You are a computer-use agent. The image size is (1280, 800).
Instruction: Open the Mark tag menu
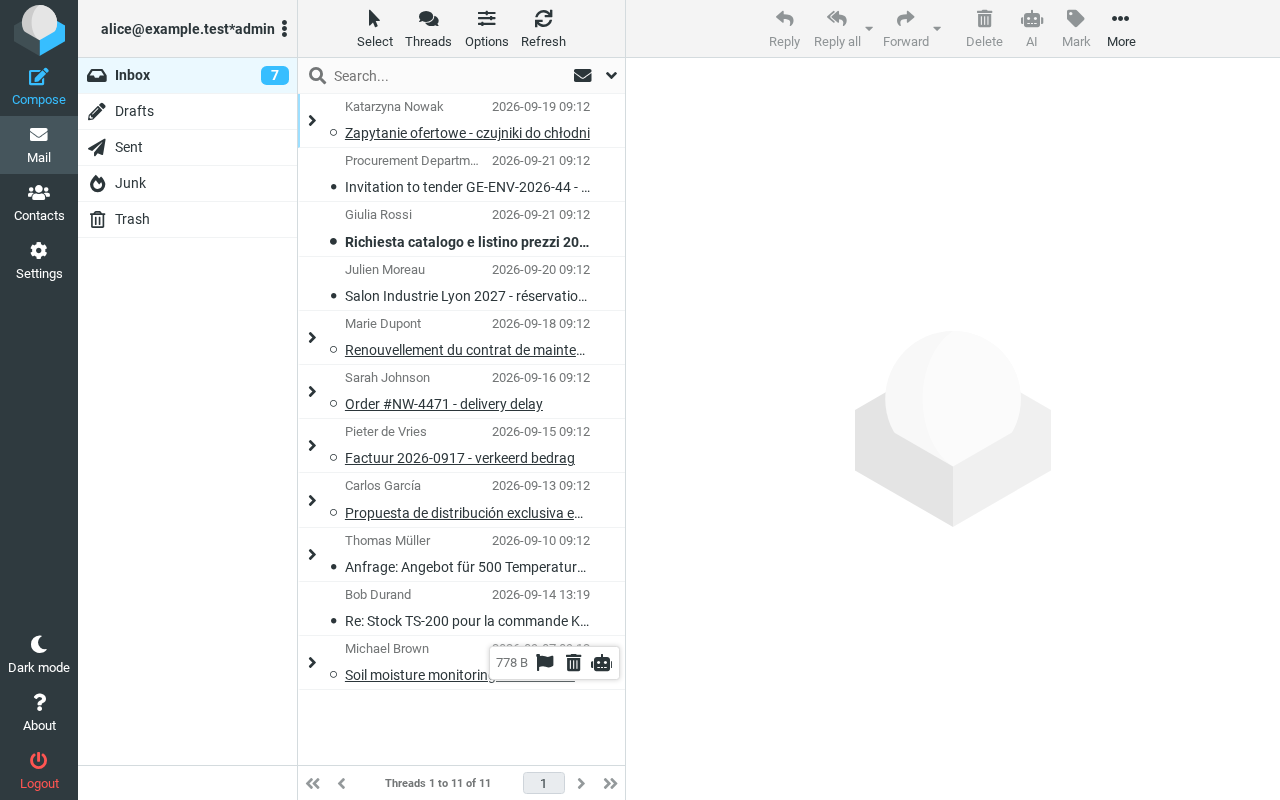[x=1076, y=29]
